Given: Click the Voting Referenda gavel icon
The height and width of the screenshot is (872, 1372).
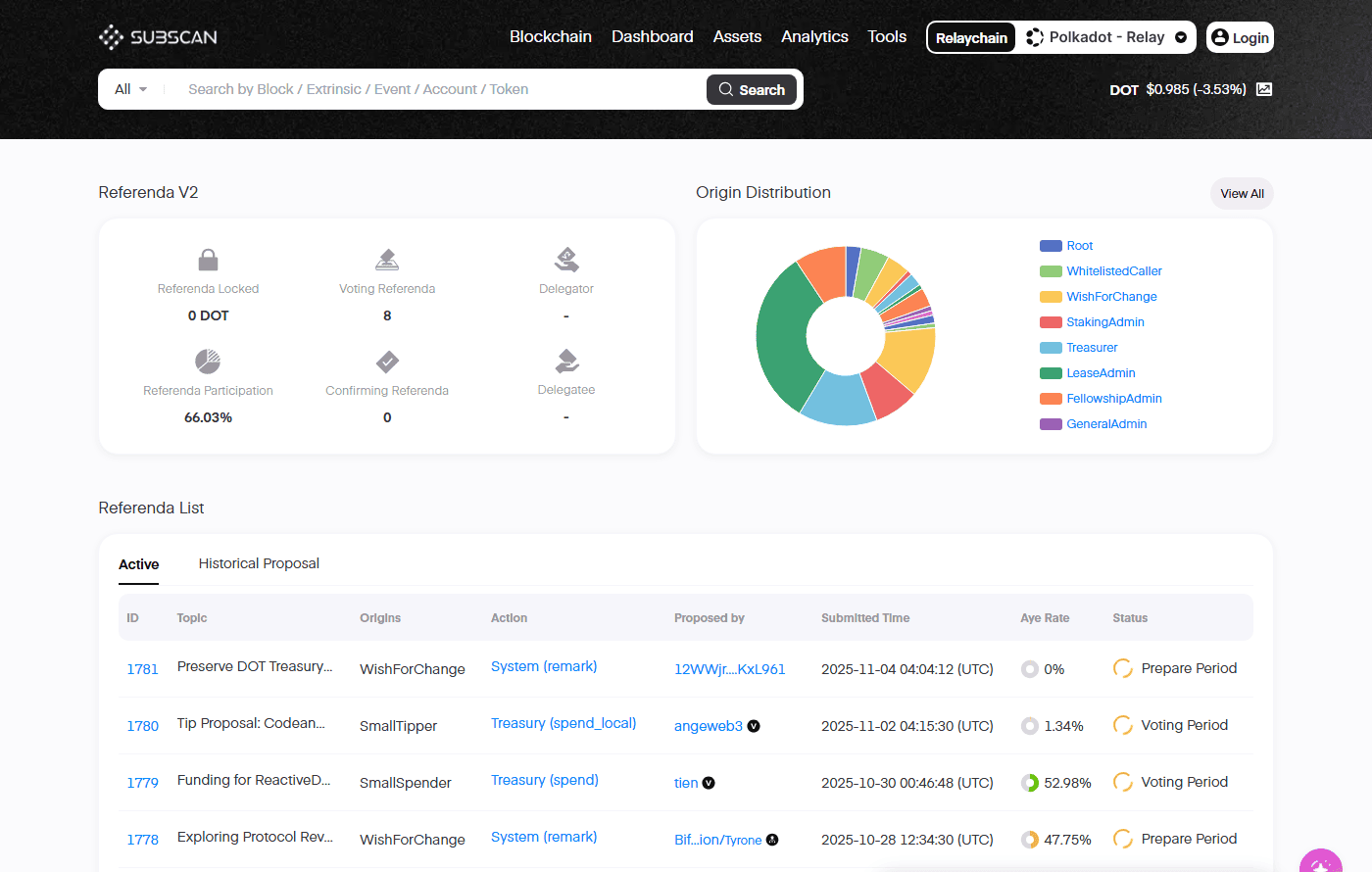Looking at the screenshot, I should [x=387, y=260].
